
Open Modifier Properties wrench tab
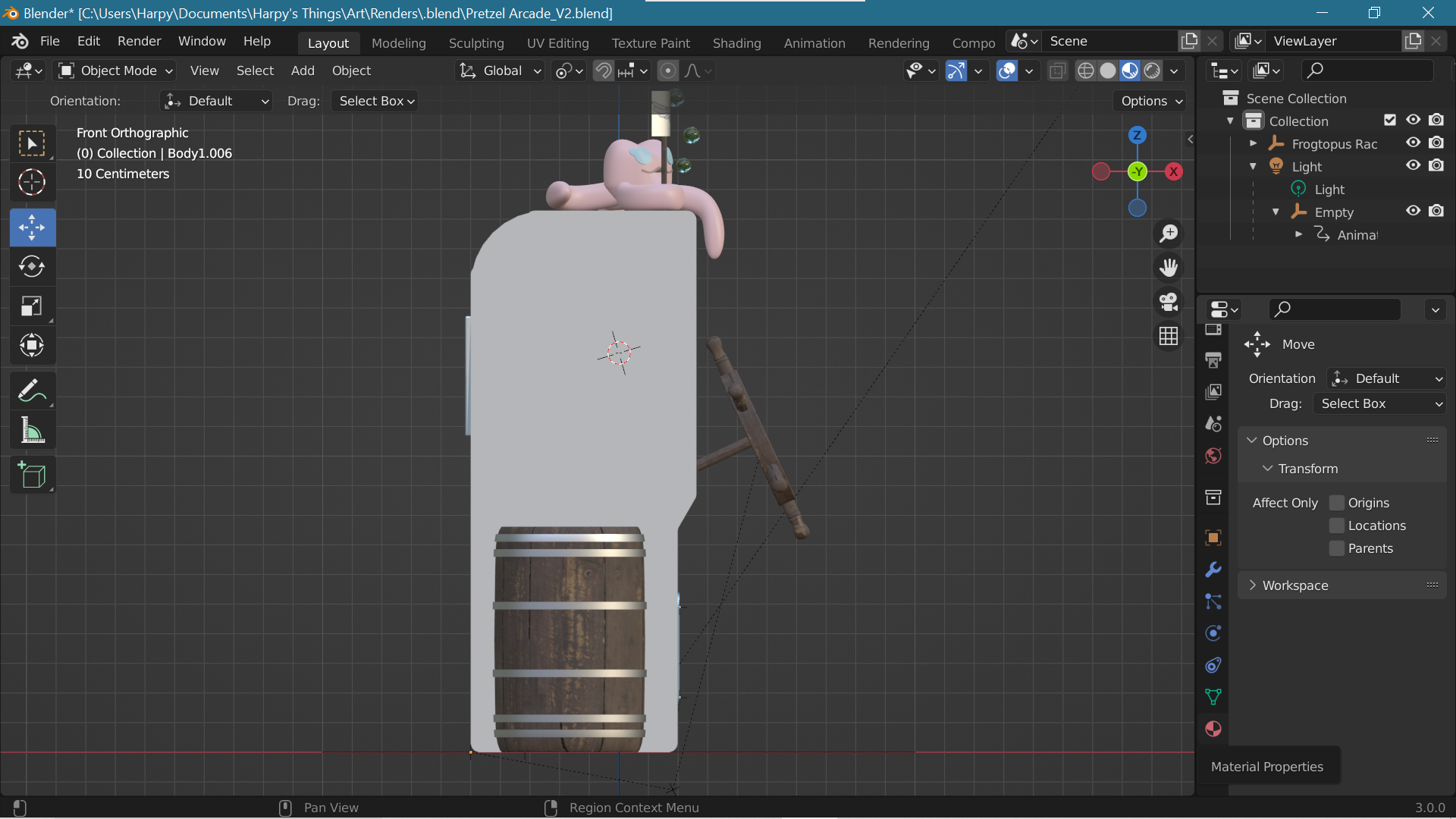pyautogui.click(x=1213, y=570)
